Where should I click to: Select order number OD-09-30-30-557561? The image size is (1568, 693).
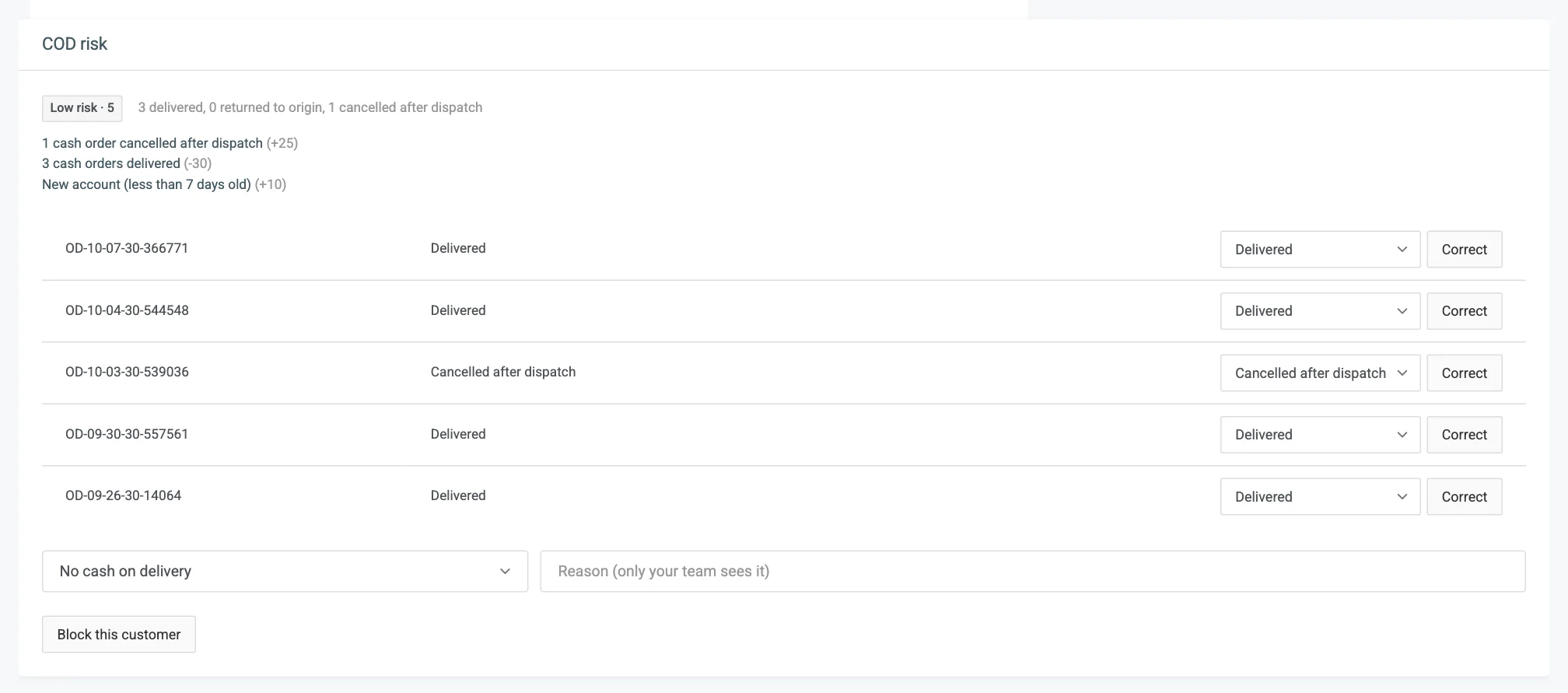(127, 434)
